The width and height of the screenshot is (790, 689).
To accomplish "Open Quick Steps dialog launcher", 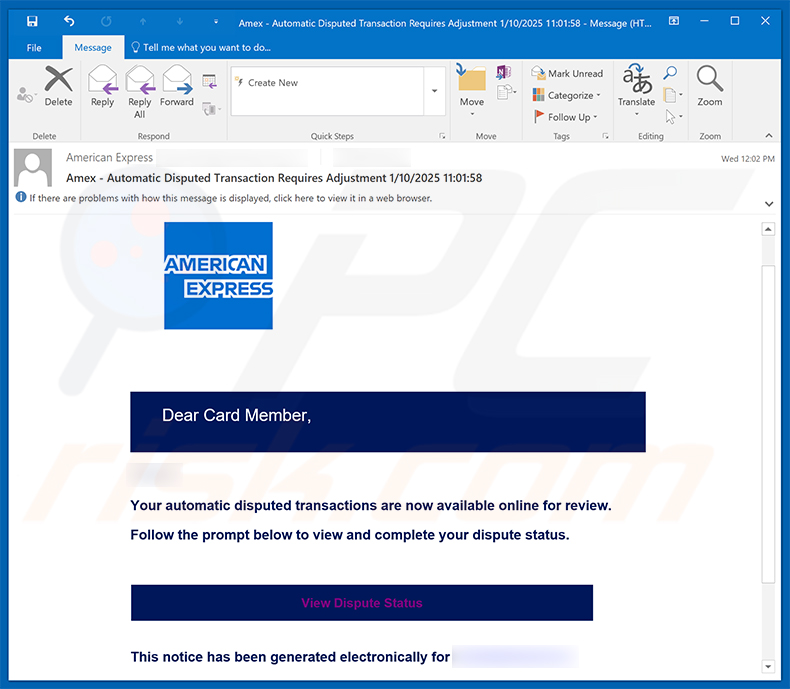I will tap(442, 136).
